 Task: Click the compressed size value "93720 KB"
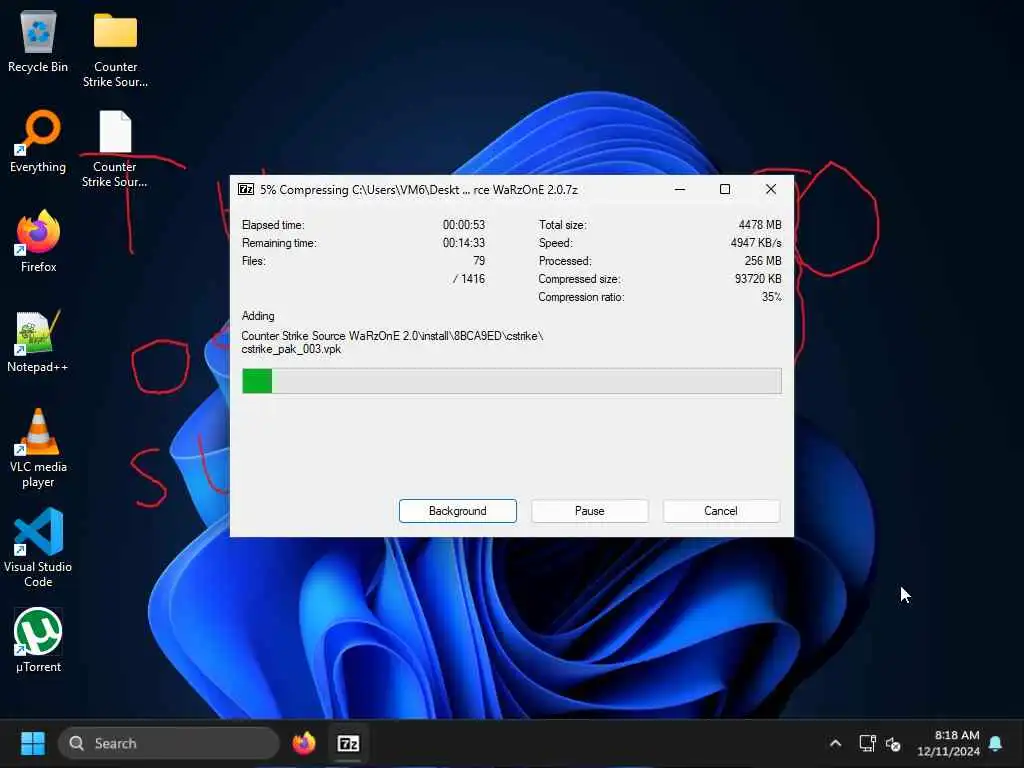pos(758,279)
